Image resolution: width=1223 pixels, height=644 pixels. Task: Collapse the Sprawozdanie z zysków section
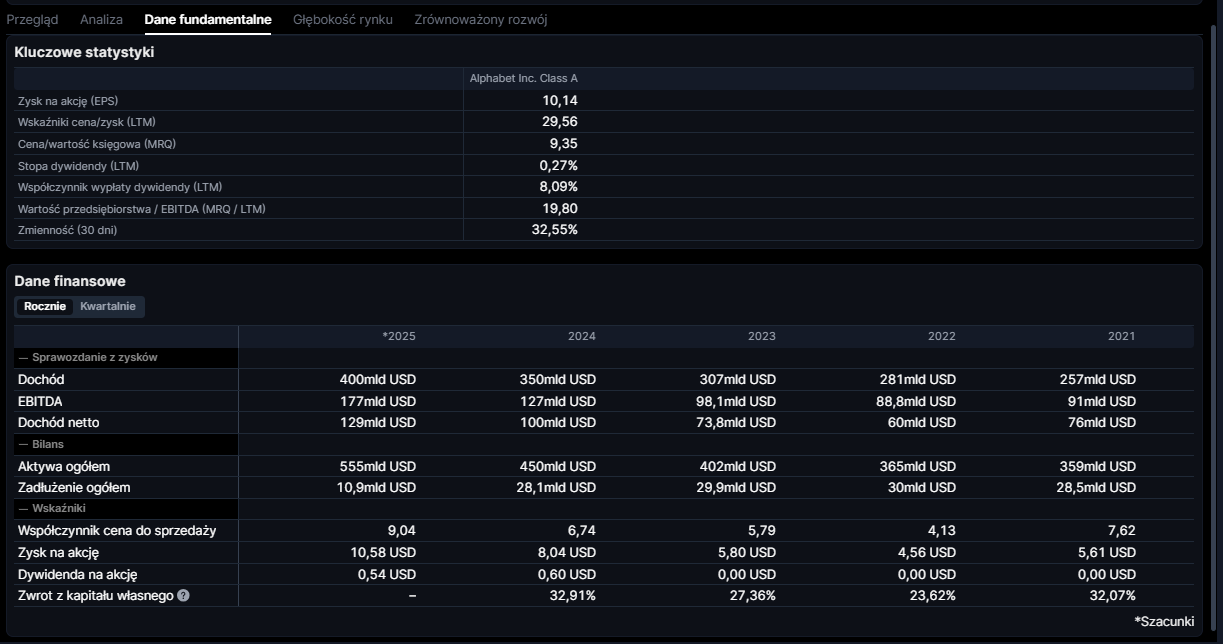pyautogui.click(x=88, y=357)
